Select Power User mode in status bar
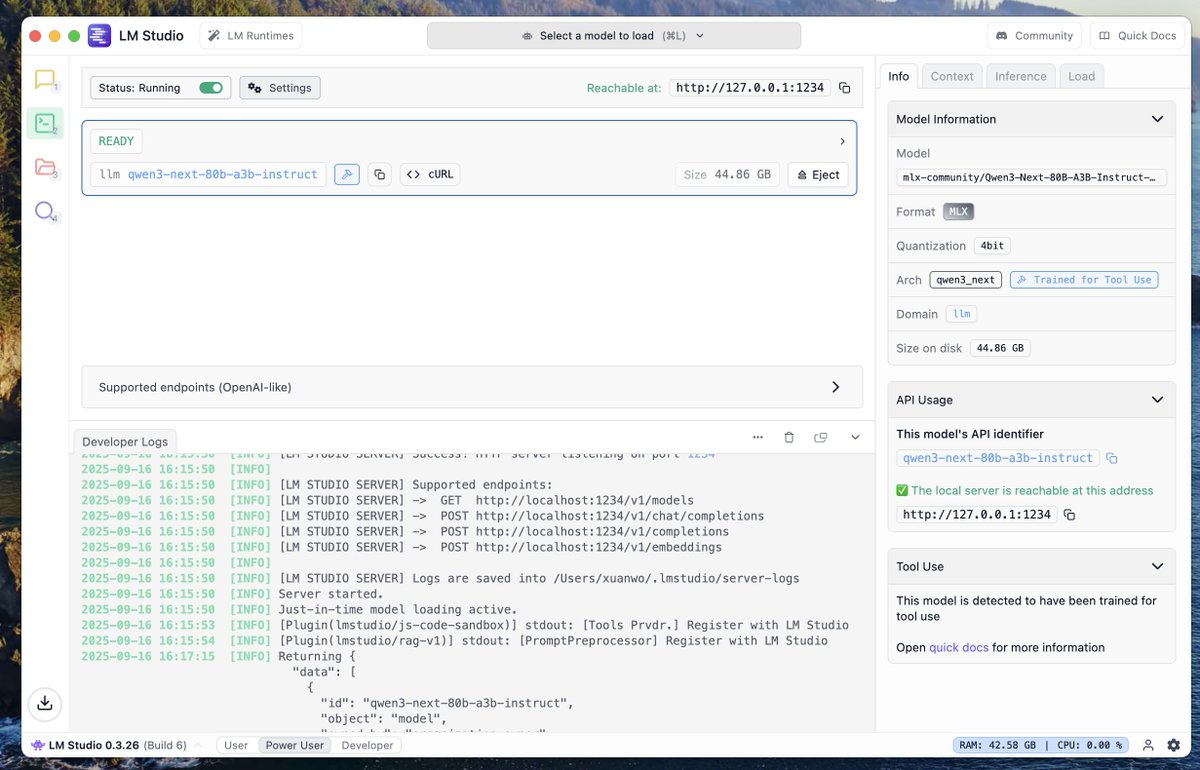The image size is (1200, 770). (294, 745)
